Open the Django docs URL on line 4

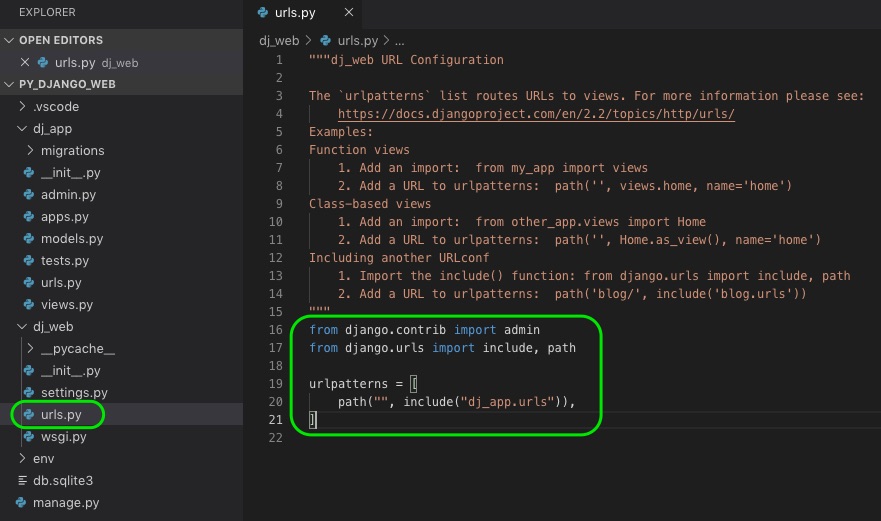(x=536, y=114)
